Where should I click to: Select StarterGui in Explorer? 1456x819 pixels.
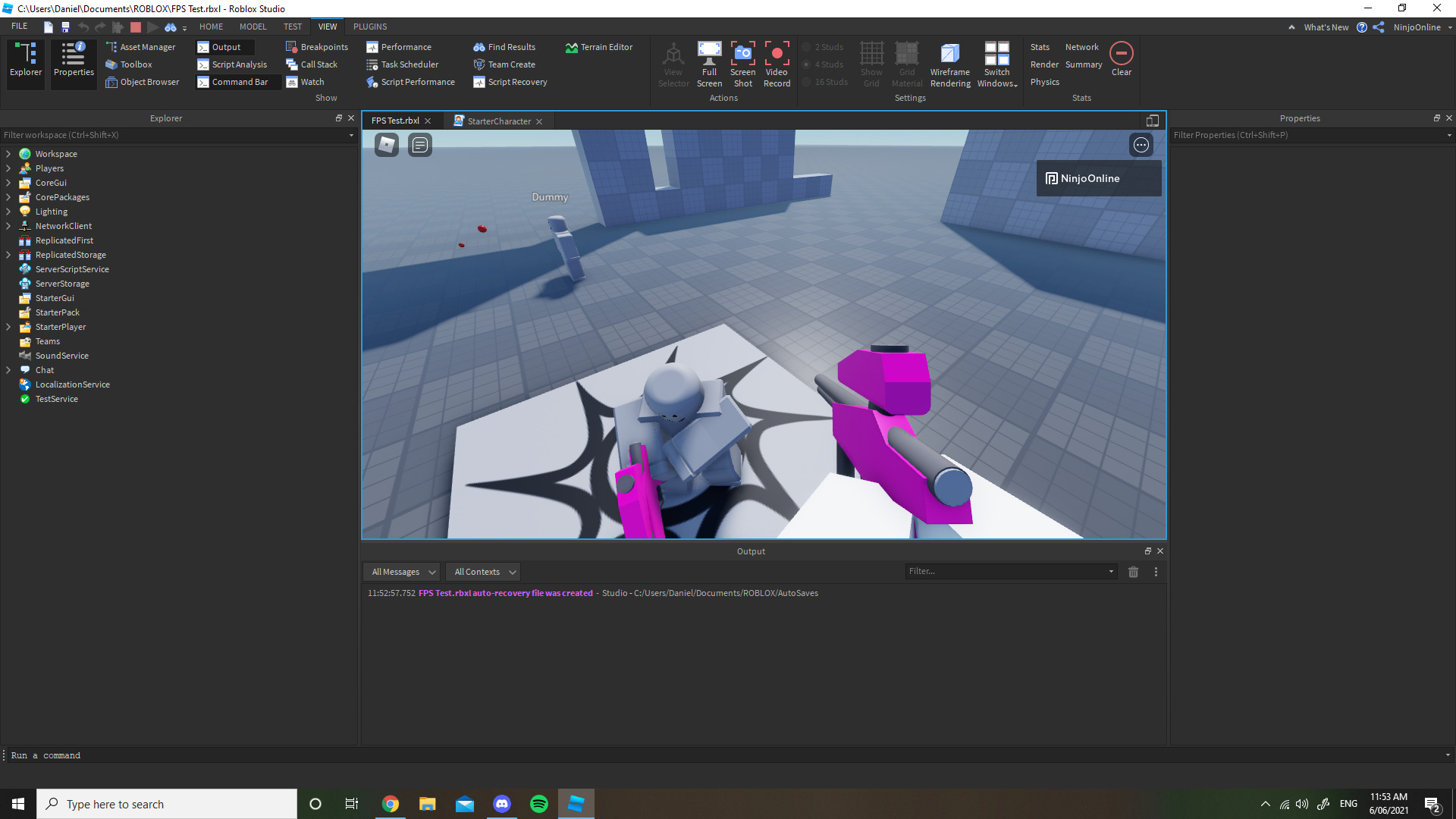click(55, 298)
